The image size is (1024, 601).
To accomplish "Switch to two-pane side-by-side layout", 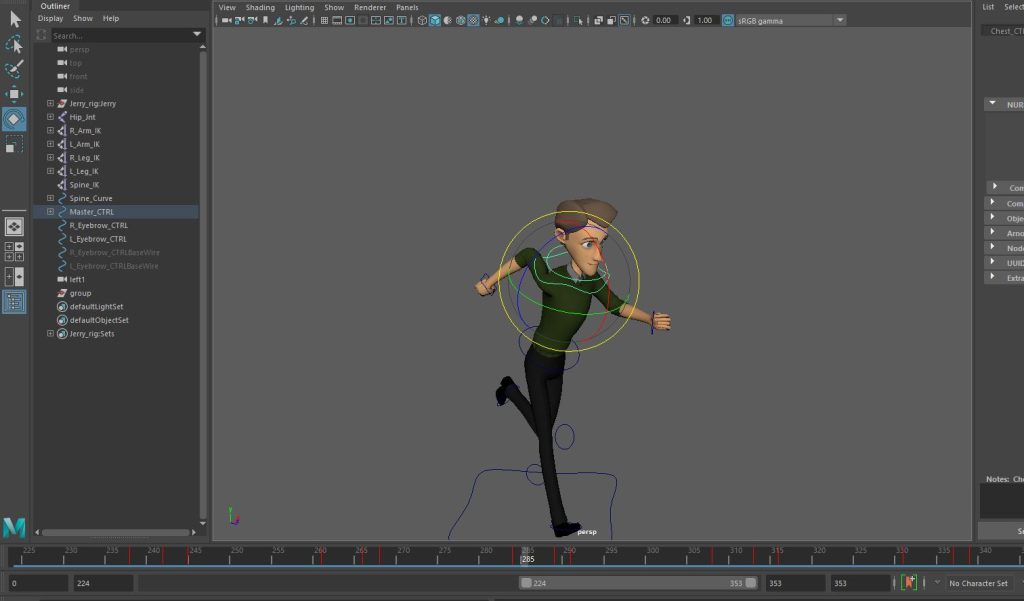I will click(14, 277).
